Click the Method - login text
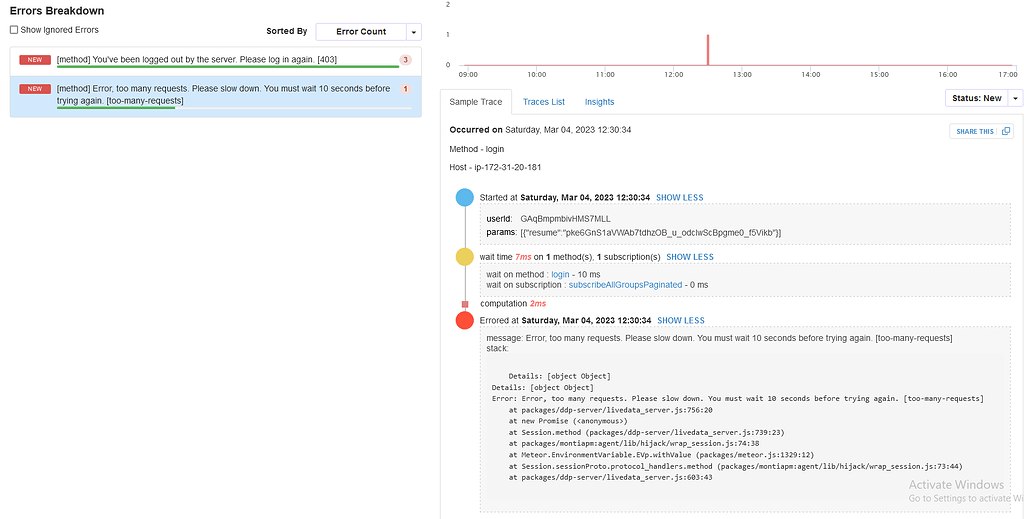 [477, 149]
